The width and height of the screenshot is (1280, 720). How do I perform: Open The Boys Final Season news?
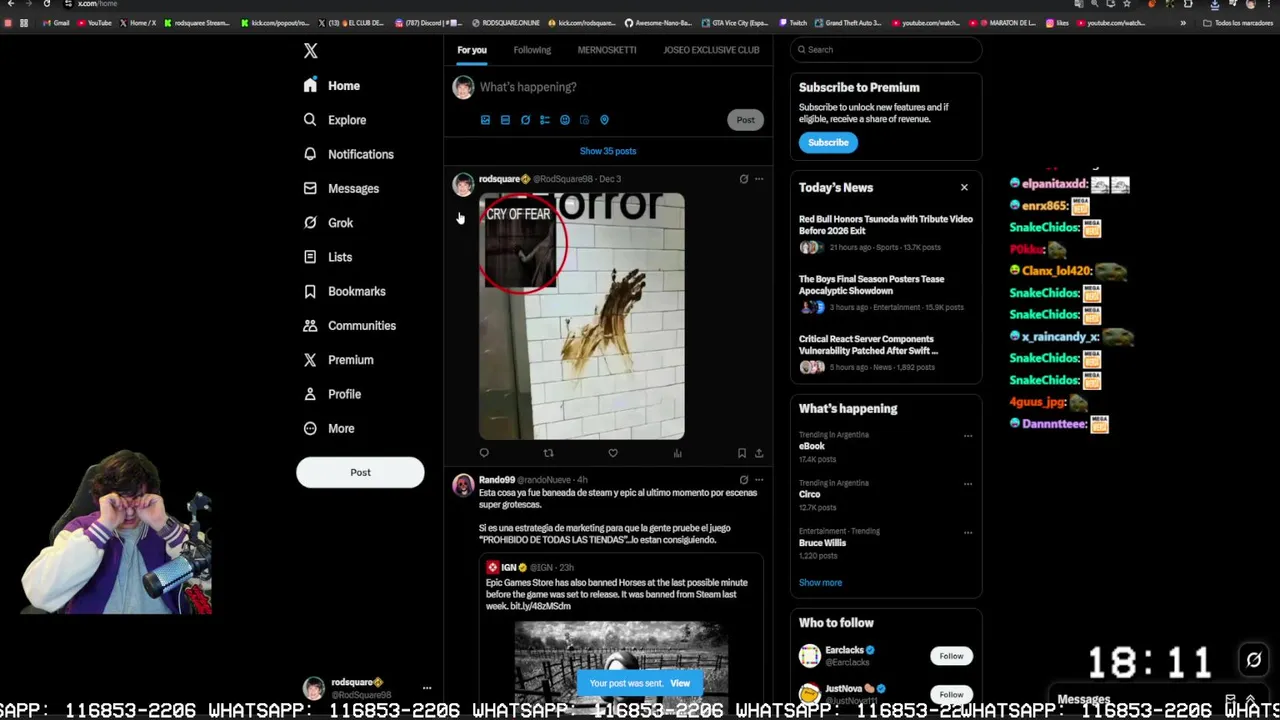(886, 293)
